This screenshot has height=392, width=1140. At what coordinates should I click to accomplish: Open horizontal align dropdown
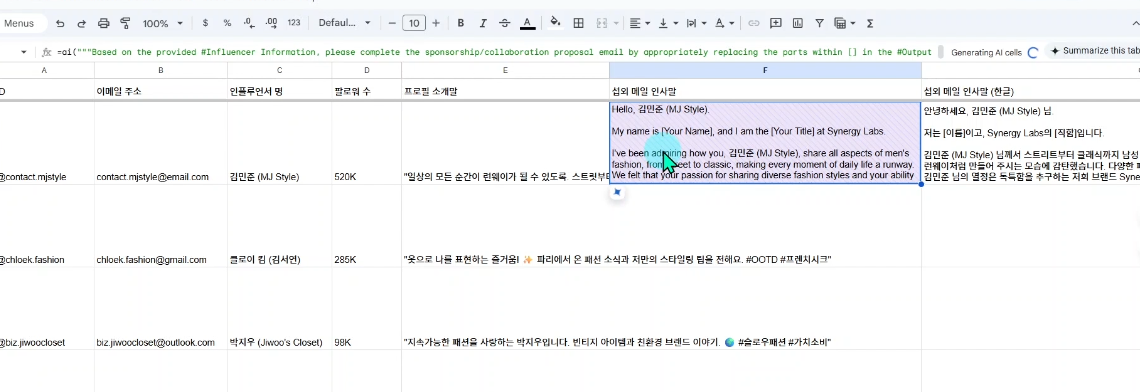coord(640,23)
